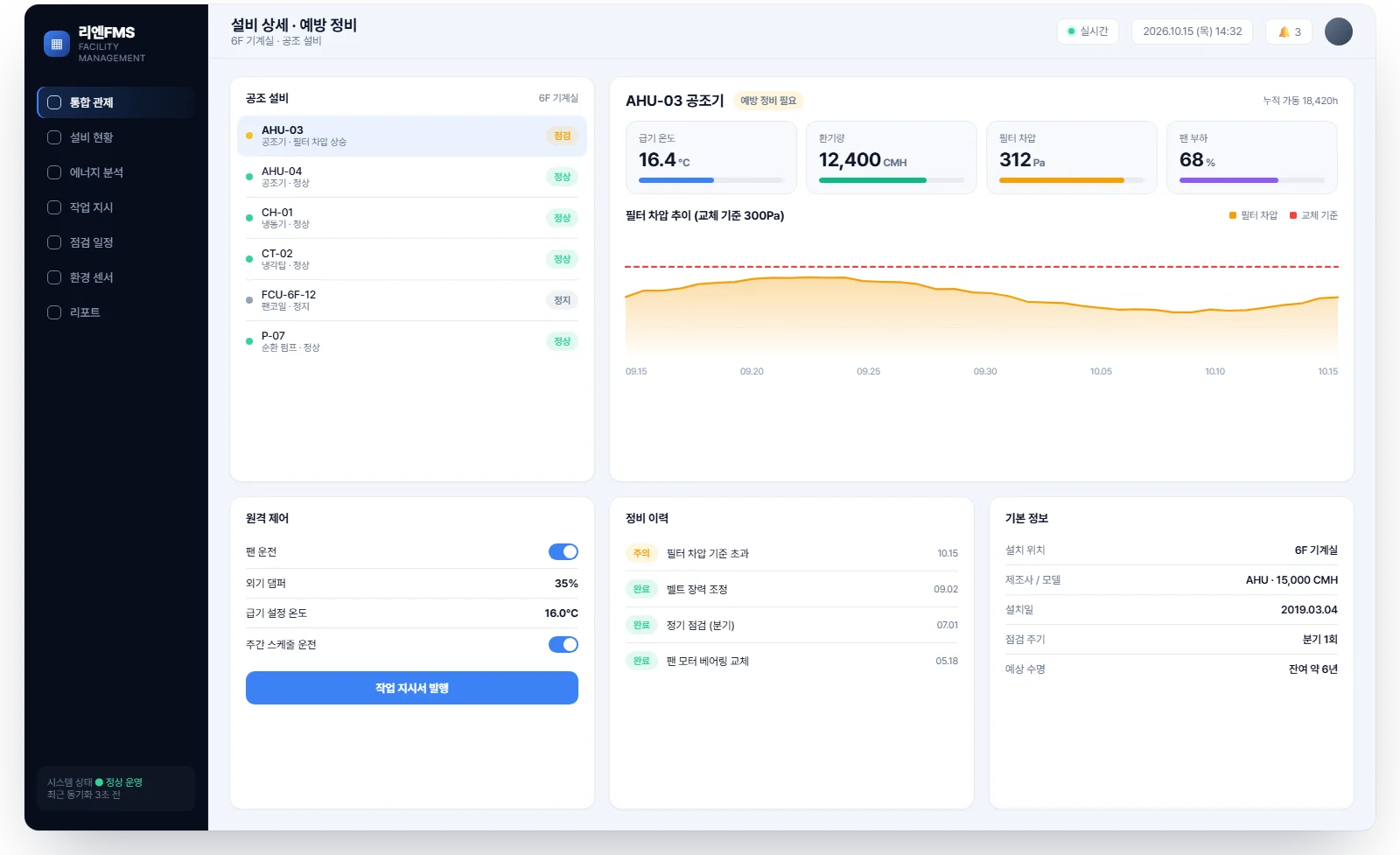1400x855 pixels.
Task: Click the 외기 댐퍼 35% value
Action: pos(566,584)
